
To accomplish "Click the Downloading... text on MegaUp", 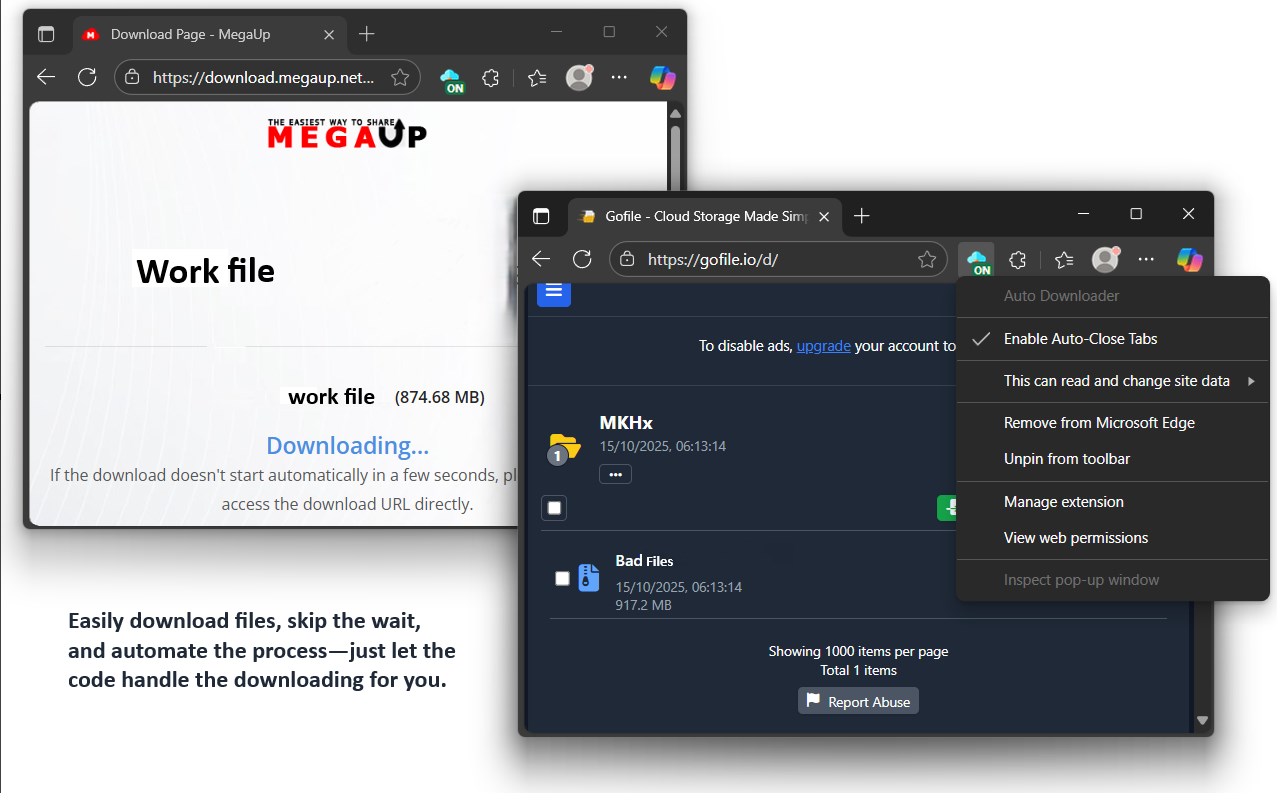I will (x=347, y=445).
